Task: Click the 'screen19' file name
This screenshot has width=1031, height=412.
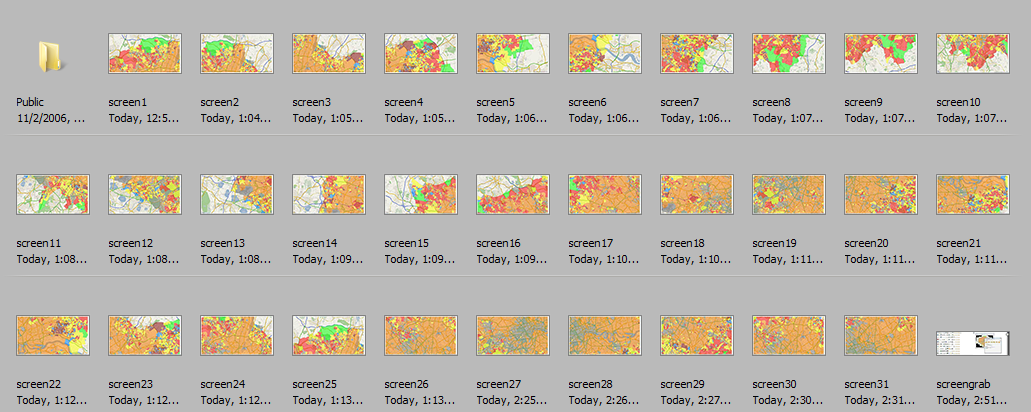Action: pyautogui.click(x=775, y=244)
